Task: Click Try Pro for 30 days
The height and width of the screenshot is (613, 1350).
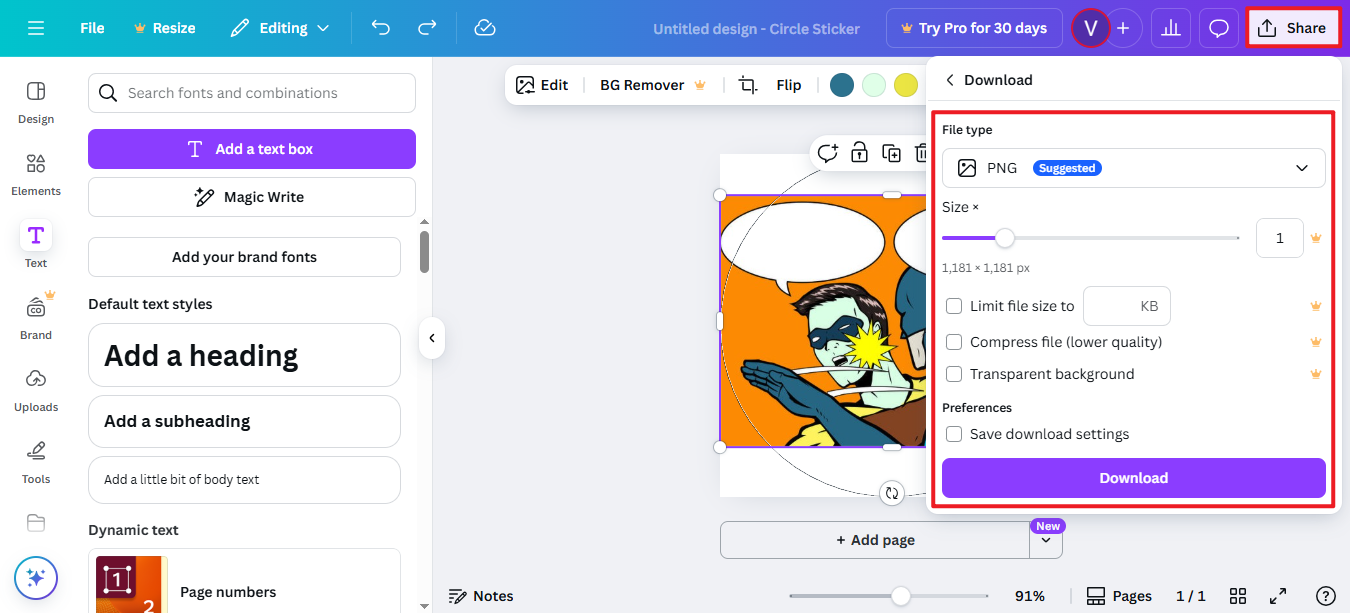Action: (x=973, y=28)
